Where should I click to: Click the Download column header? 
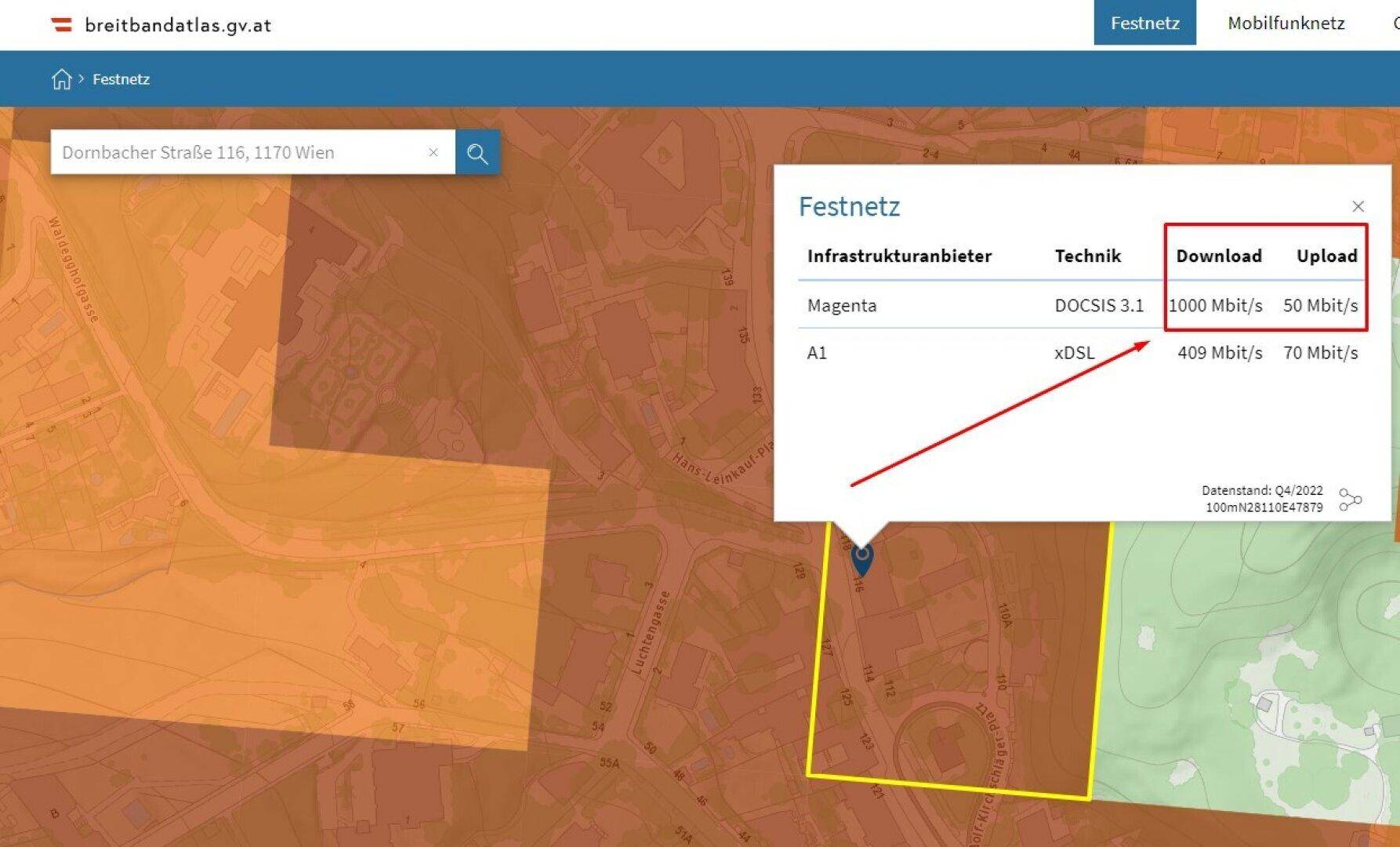(1218, 256)
